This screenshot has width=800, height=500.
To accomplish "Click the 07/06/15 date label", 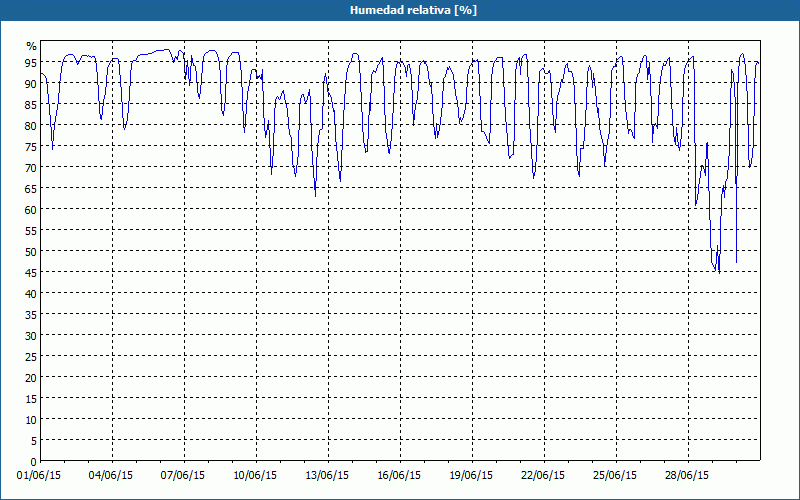I will 183,476.
